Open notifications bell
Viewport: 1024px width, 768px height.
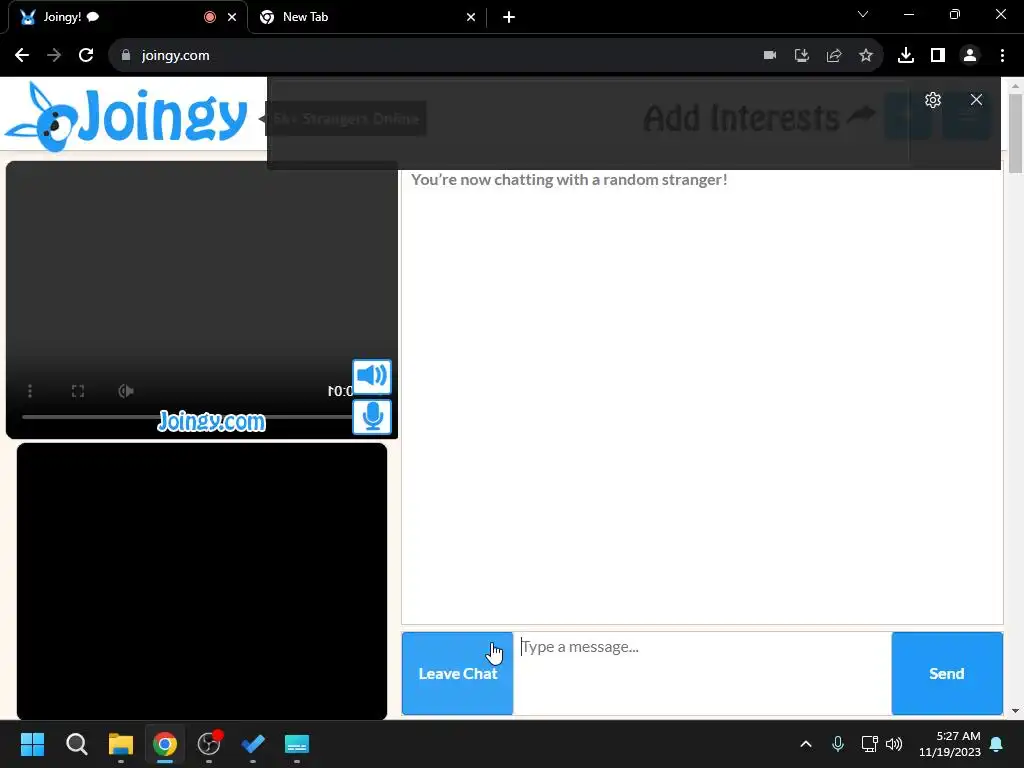point(997,744)
